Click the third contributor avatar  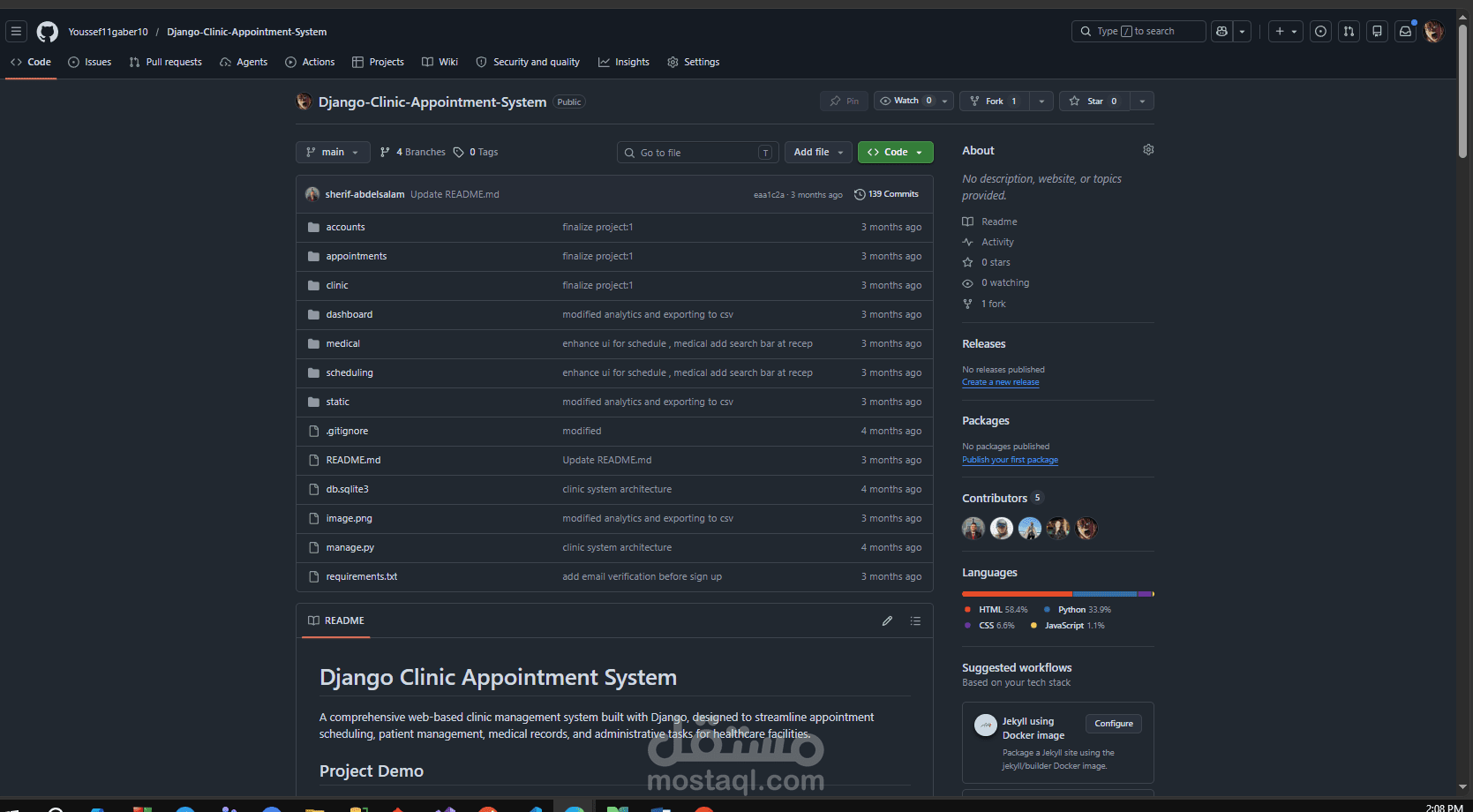click(1030, 528)
